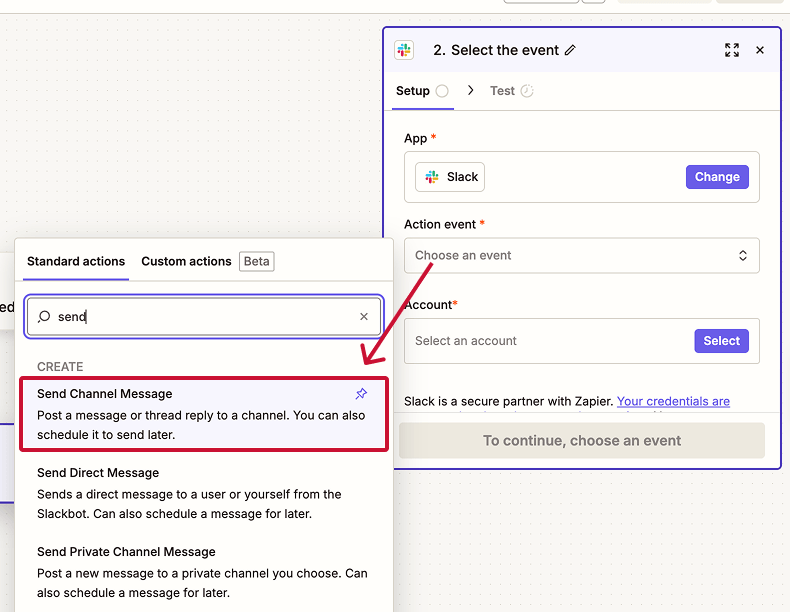This screenshot has height=612, width=790.
Task: Expand the step panel to full screen
Action: coord(732,50)
